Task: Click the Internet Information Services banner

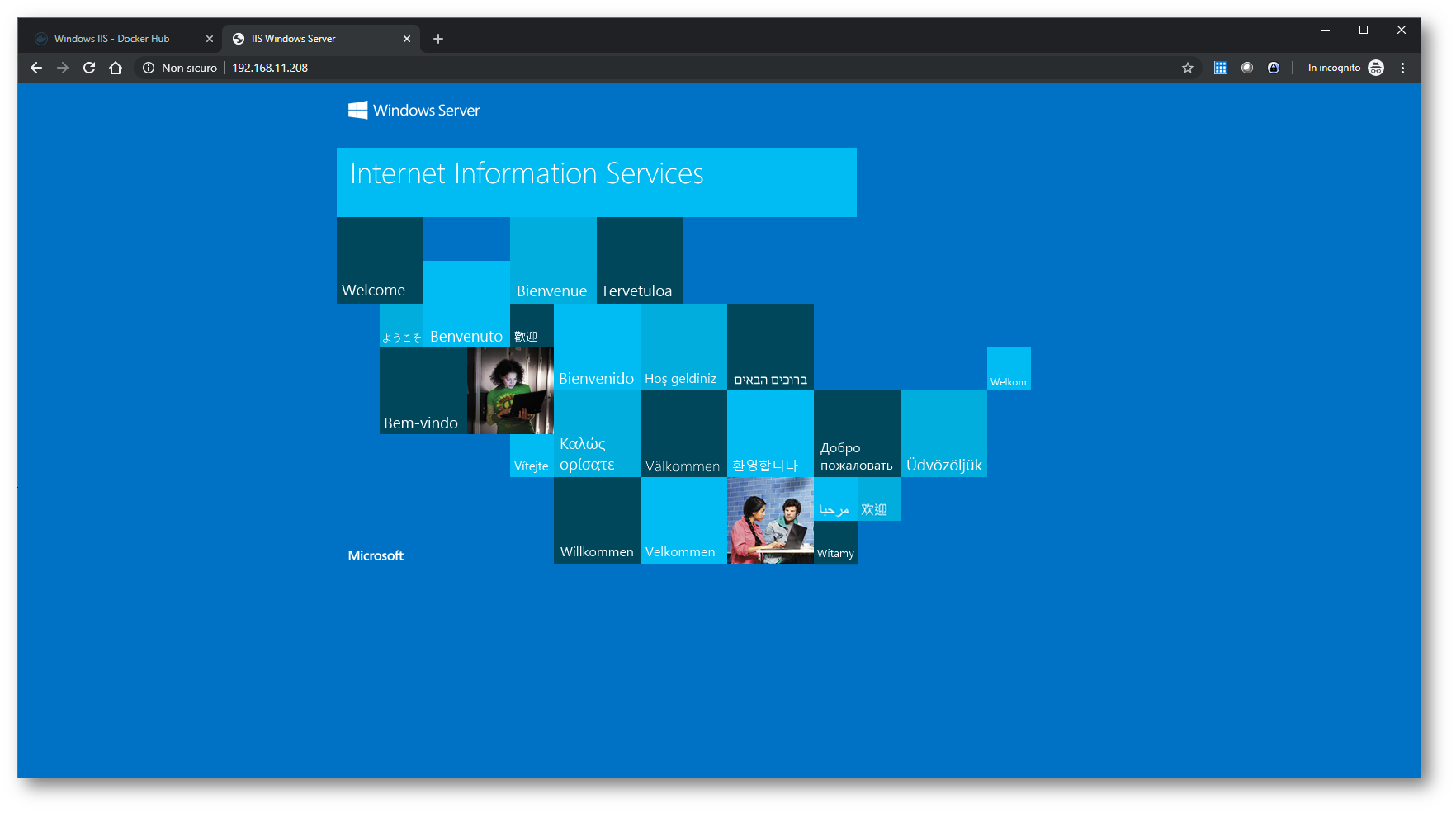Action: [597, 182]
